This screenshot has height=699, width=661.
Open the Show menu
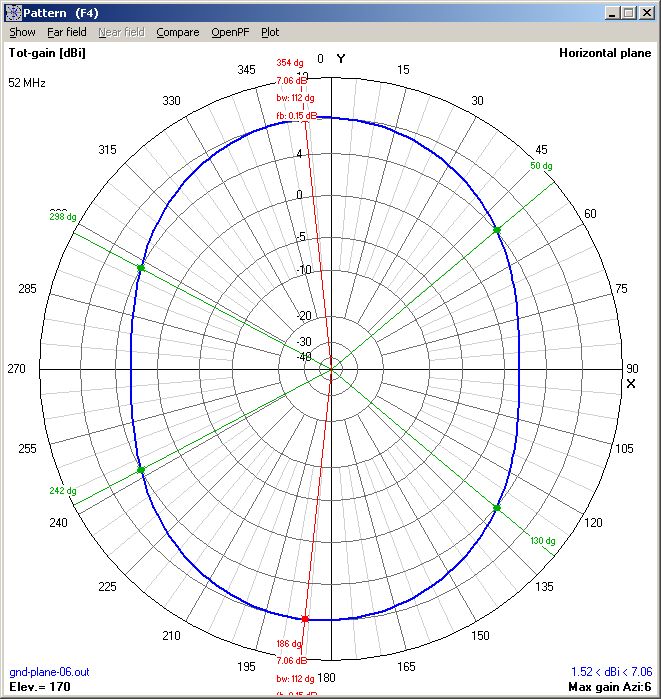[22, 32]
